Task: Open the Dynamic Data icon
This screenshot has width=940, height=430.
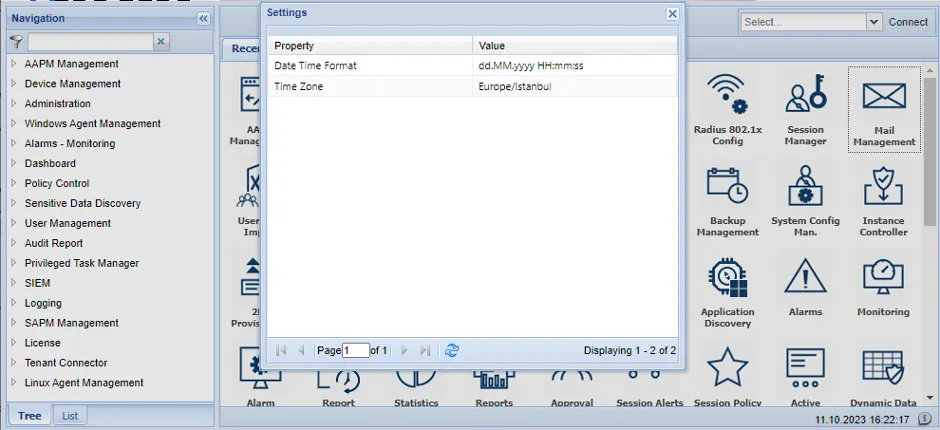Action: 883,367
